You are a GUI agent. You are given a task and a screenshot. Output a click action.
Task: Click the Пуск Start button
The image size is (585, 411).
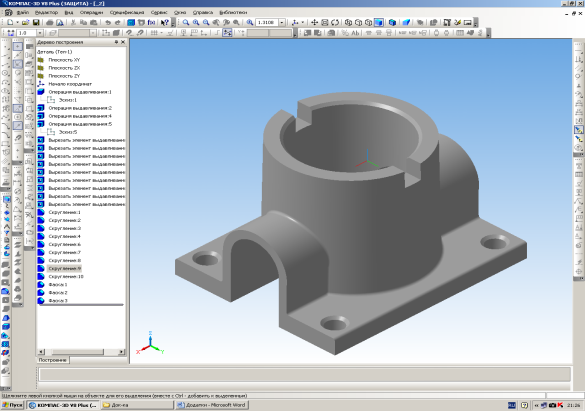(x=13, y=405)
